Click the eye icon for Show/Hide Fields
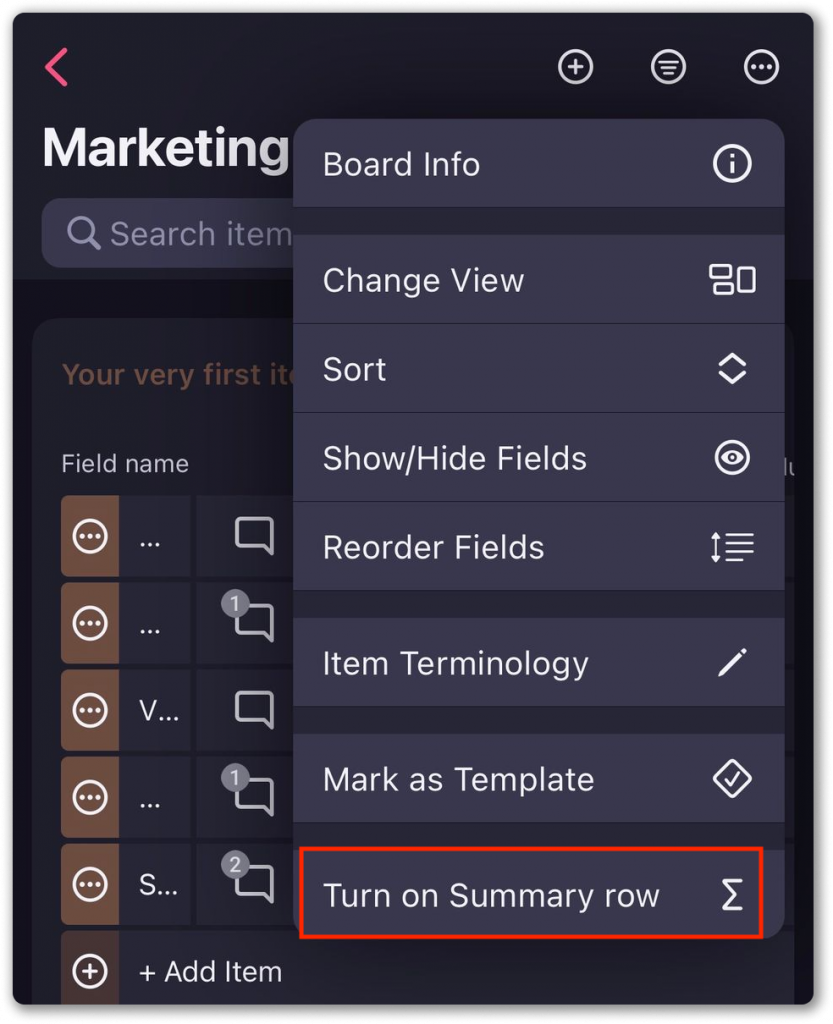This screenshot has width=833, height=1024. pyautogui.click(x=731, y=457)
